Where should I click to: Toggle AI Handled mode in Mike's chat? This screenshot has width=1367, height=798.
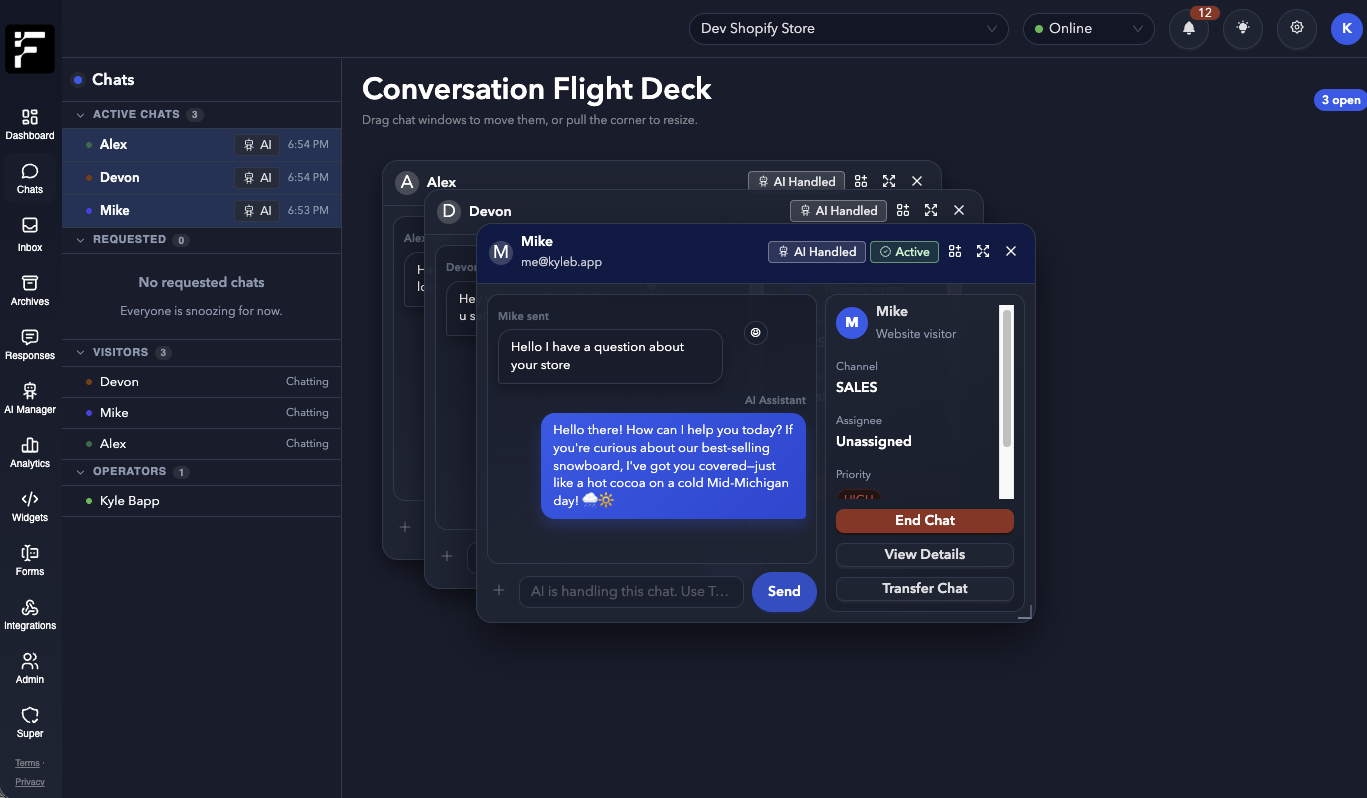[x=816, y=251]
